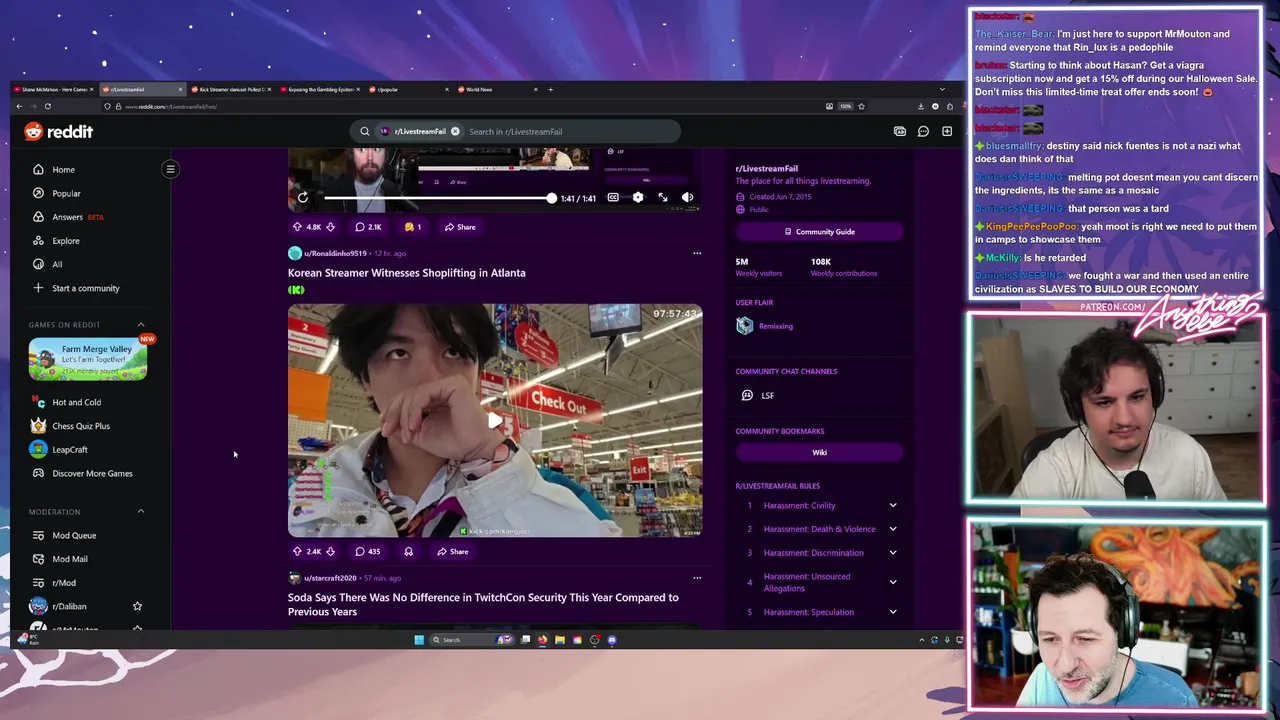Downvote the Korean Streamer post
Viewport: 1280px width, 720px height.
(x=330, y=551)
